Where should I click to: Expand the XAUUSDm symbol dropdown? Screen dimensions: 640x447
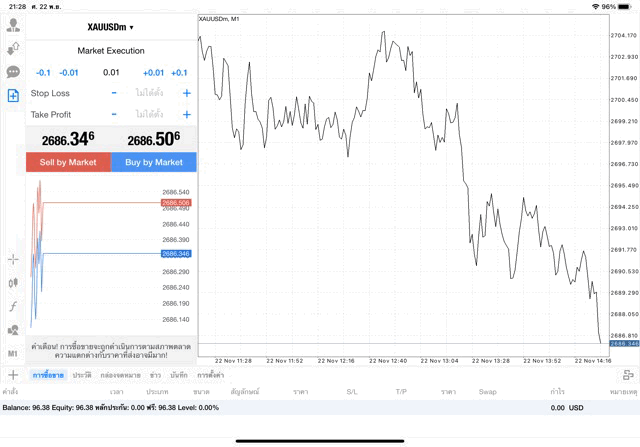[x=111, y=27]
